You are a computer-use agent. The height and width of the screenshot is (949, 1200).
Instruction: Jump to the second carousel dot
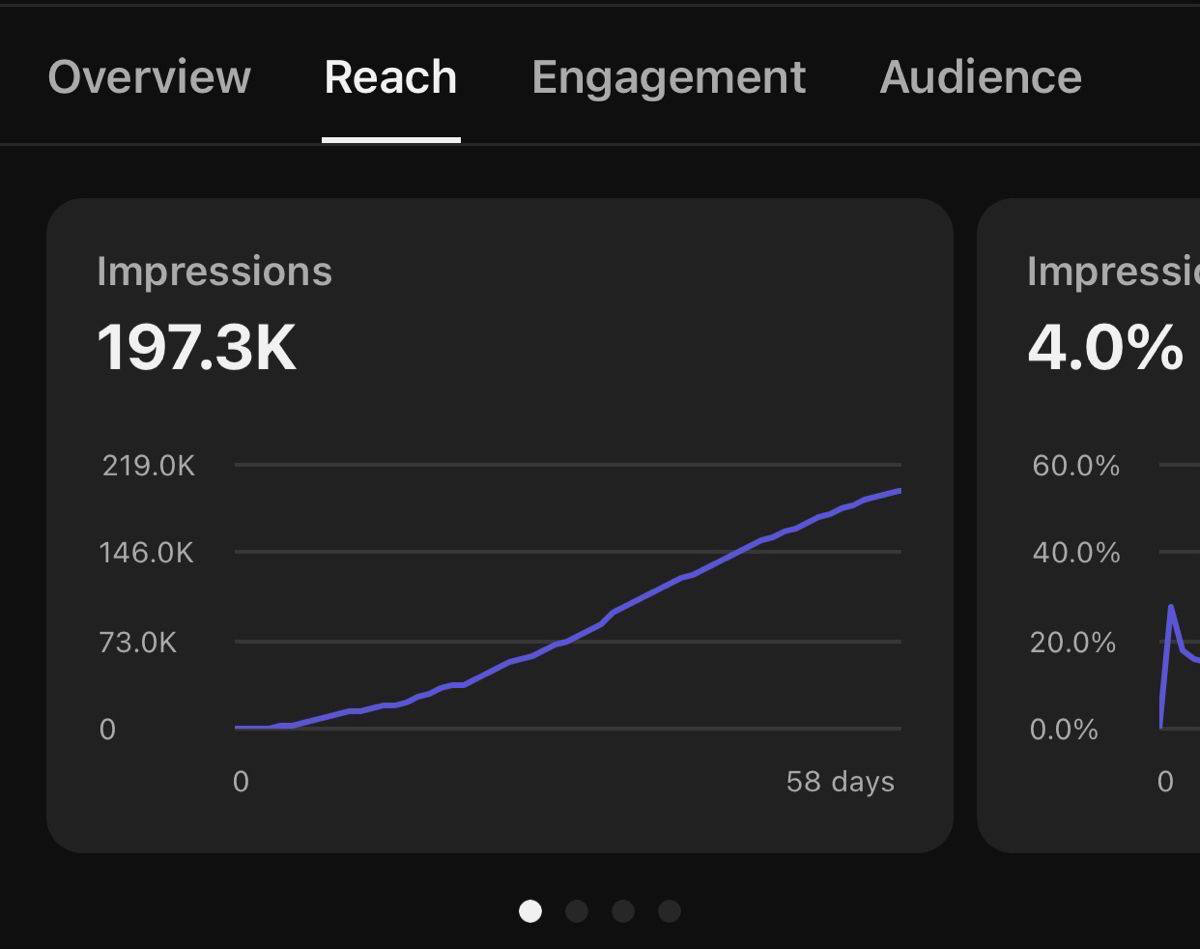[x=577, y=911]
